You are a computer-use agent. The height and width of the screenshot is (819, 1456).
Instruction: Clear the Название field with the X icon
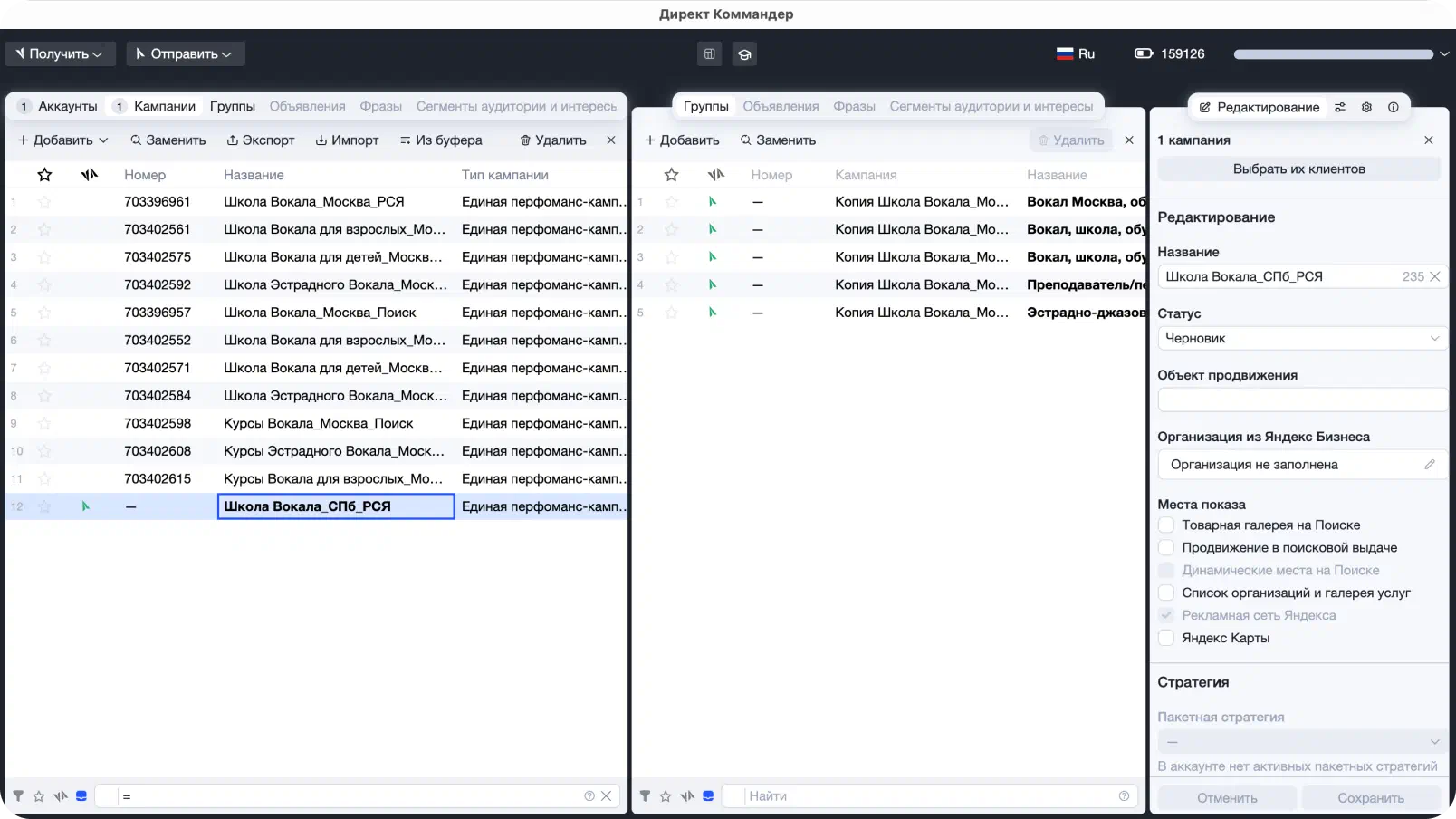(x=1435, y=277)
